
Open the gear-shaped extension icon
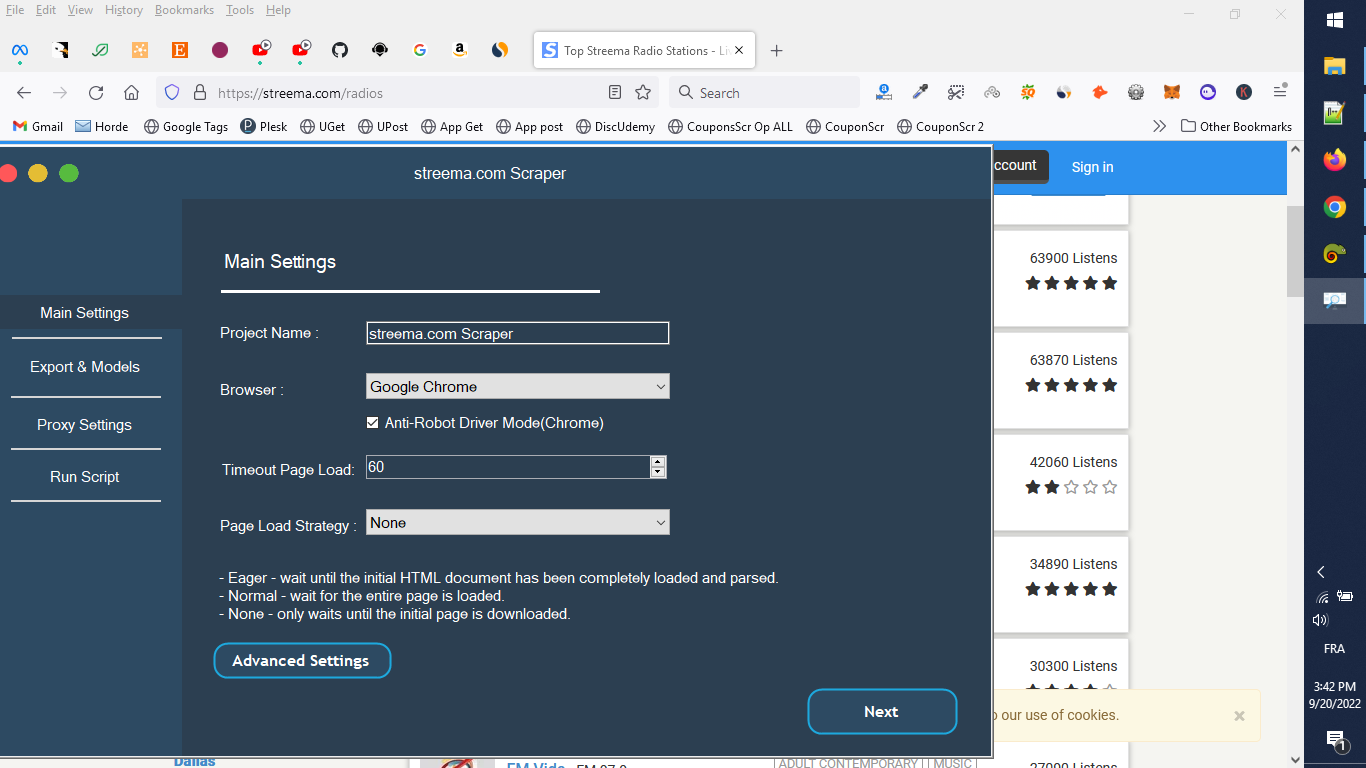click(x=1136, y=92)
